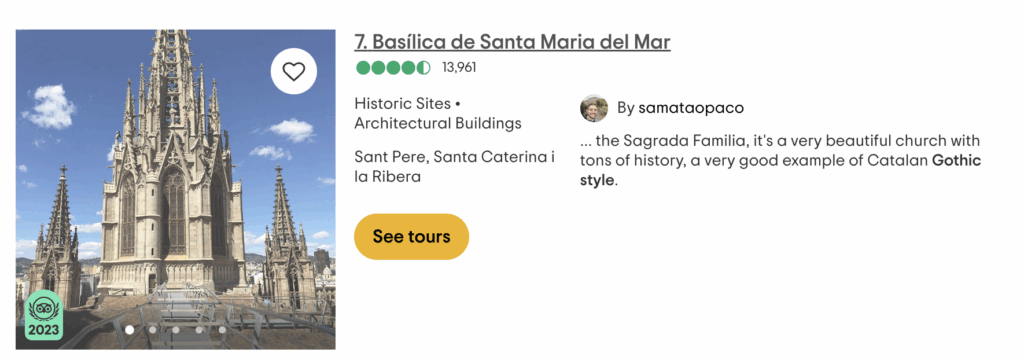Click the Historic Sites category text
The height and width of the screenshot is (360, 1024).
(x=402, y=103)
